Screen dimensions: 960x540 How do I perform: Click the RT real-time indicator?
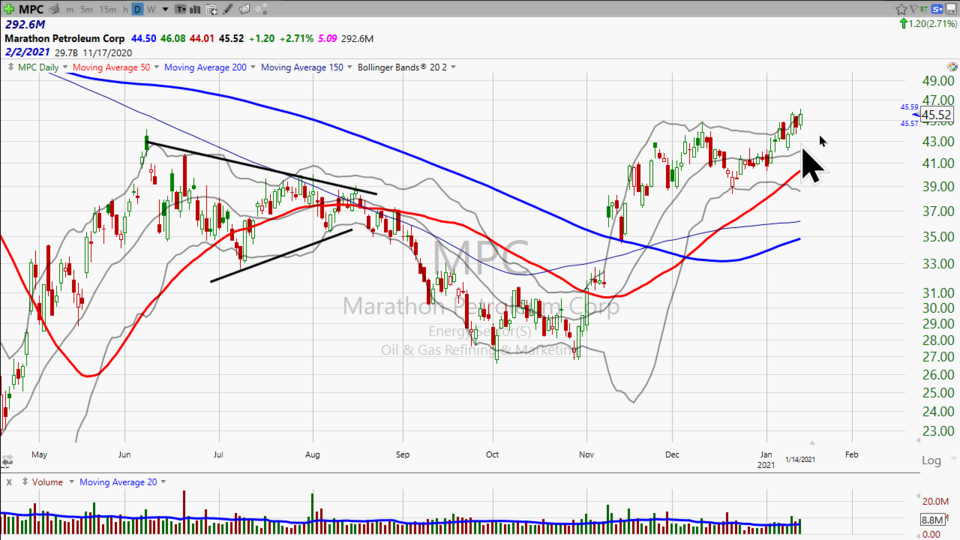tap(924, 9)
